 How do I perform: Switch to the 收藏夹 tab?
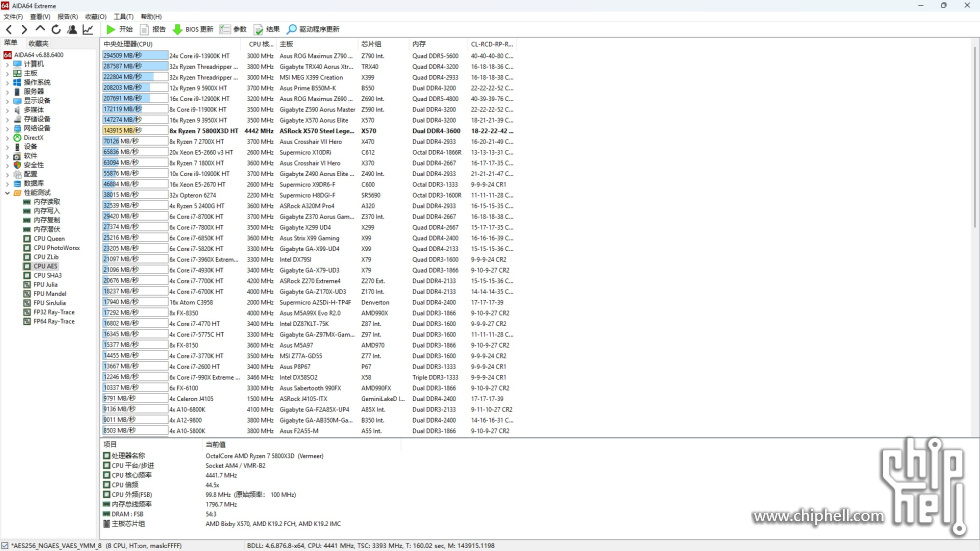[x=38, y=43]
